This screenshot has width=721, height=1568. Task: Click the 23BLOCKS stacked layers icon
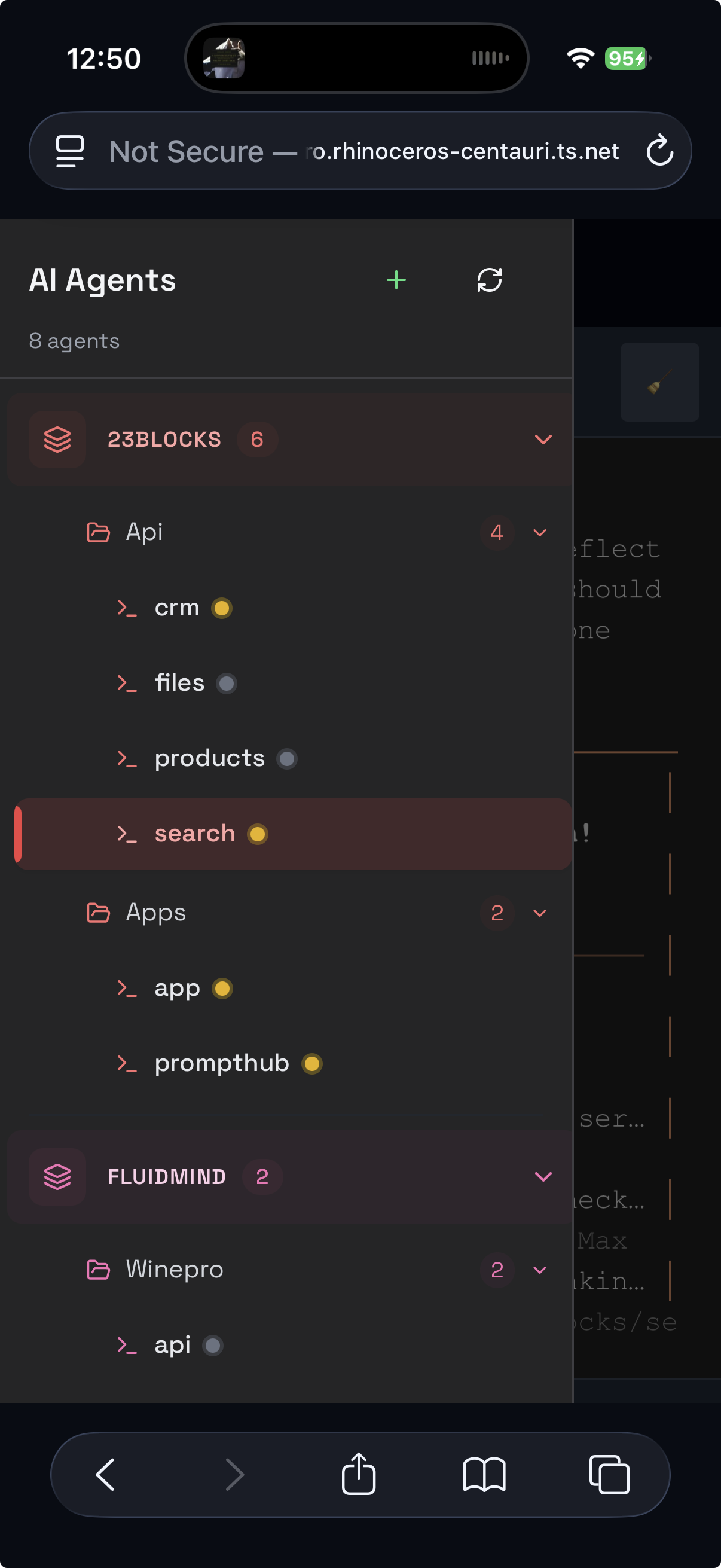(x=57, y=439)
